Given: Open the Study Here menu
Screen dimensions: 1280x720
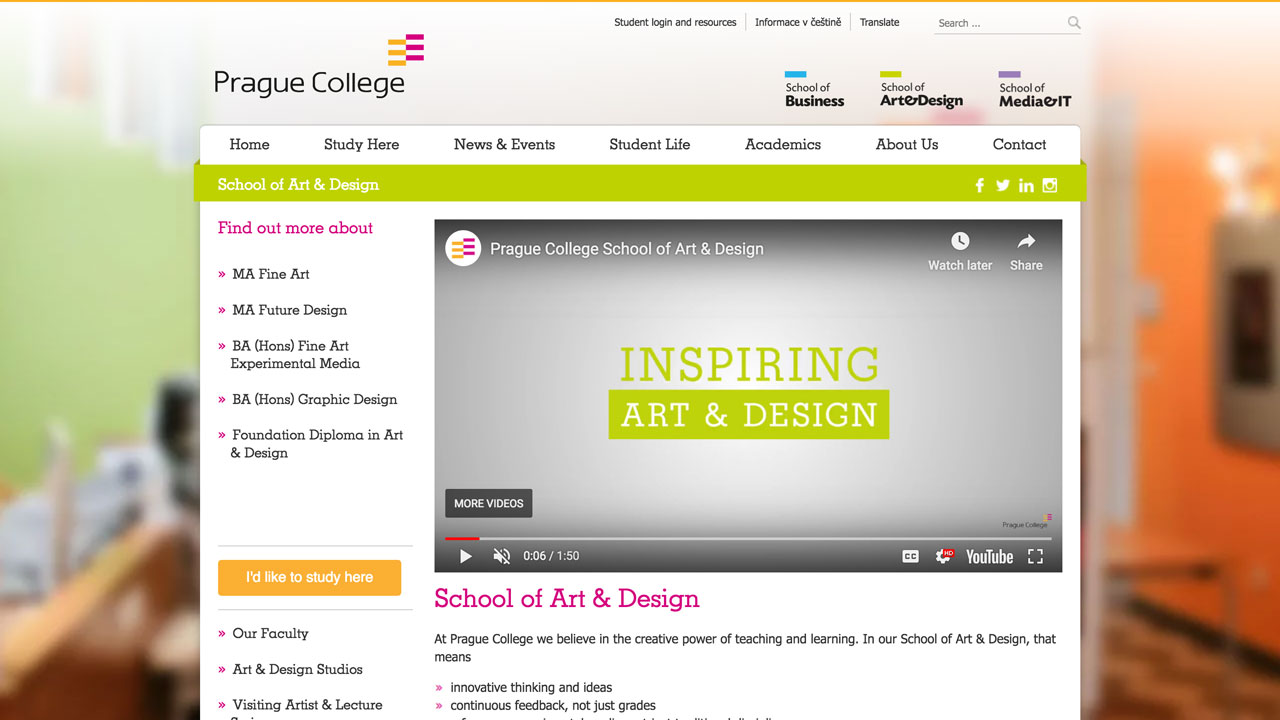Looking at the screenshot, I should tap(361, 144).
